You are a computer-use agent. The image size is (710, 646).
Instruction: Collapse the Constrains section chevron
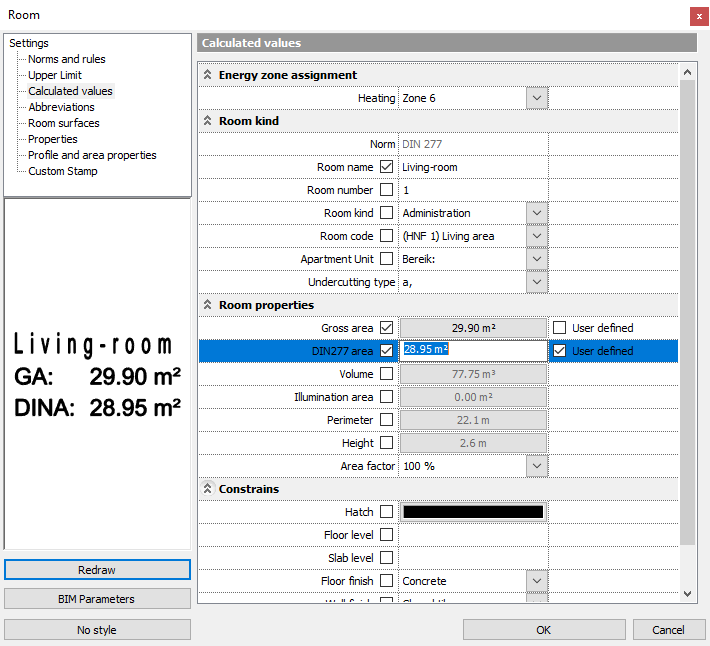point(208,489)
